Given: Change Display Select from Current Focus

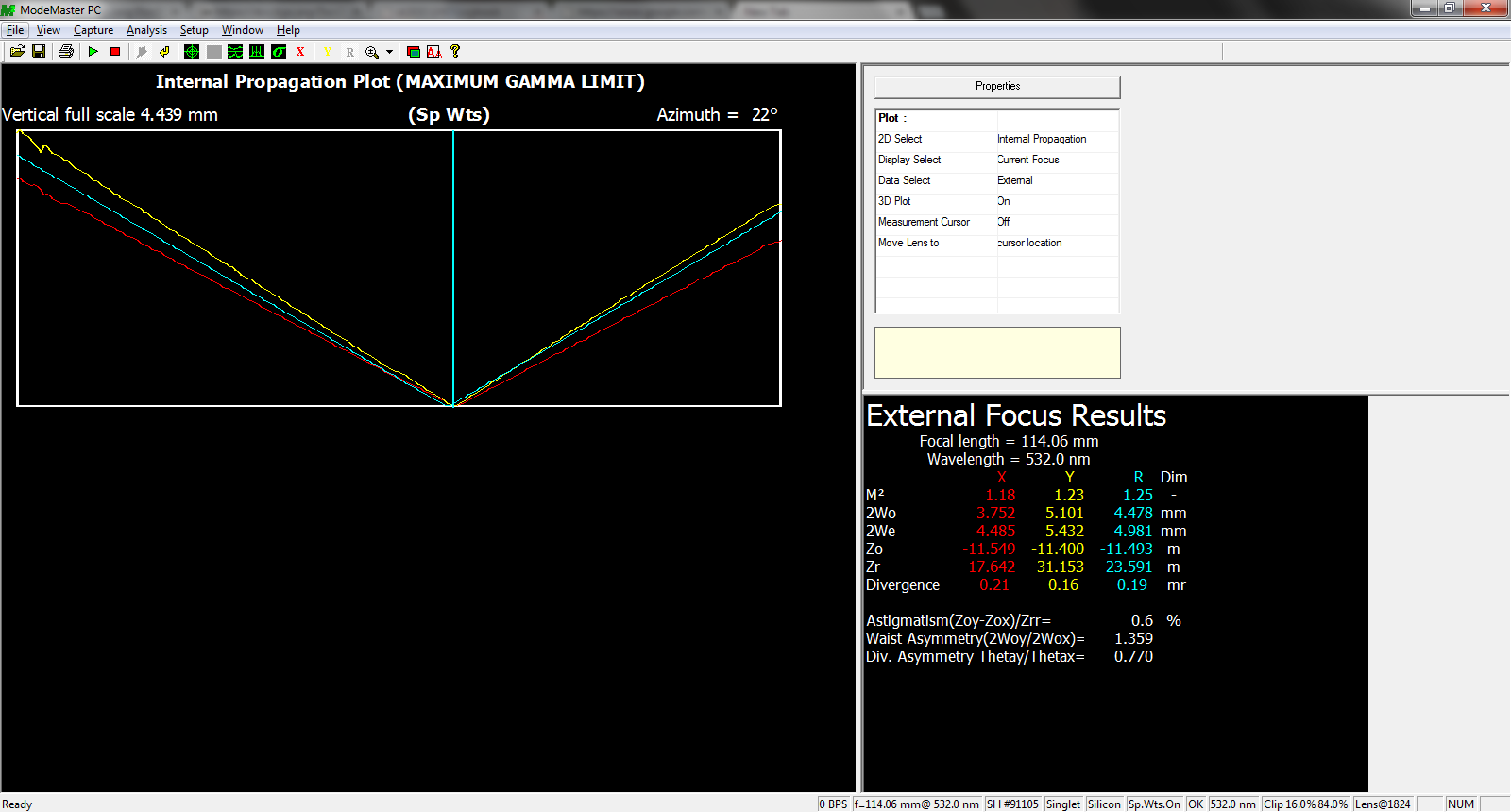Looking at the screenshot, I should click(1028, 160).
